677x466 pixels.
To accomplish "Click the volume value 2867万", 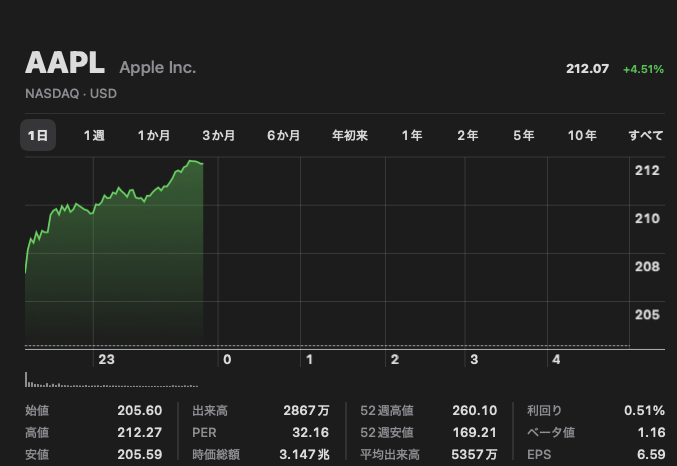I will [x=306, y=410].
